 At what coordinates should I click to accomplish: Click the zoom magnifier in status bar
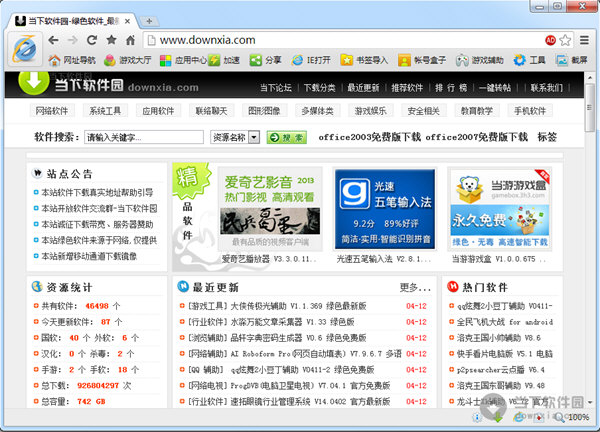pos(559,417)
